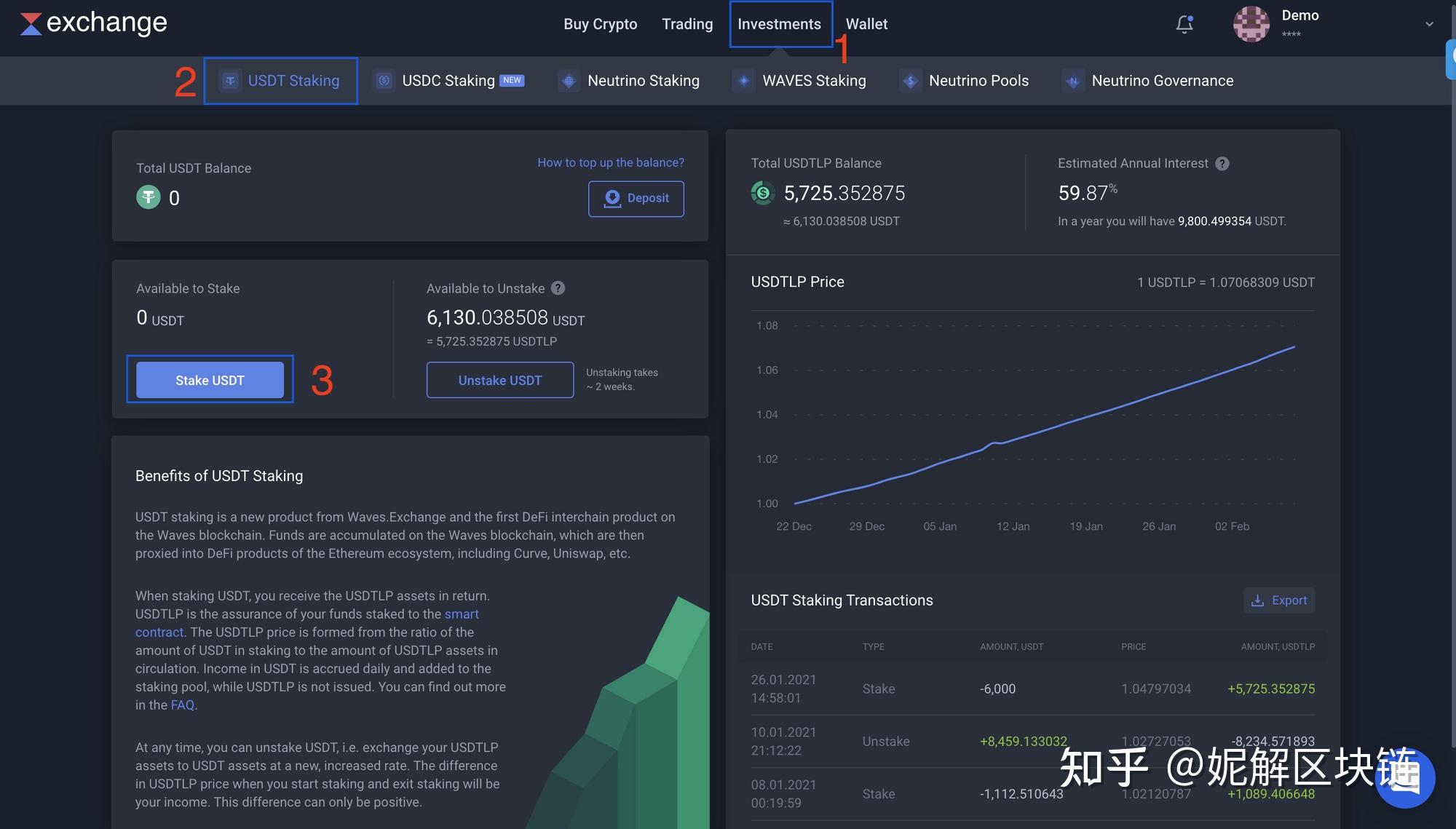Click the +5,725.352875 USDTLP amount
The width and height of the screenshot is (1456, 829).
tap(1271, 689)
